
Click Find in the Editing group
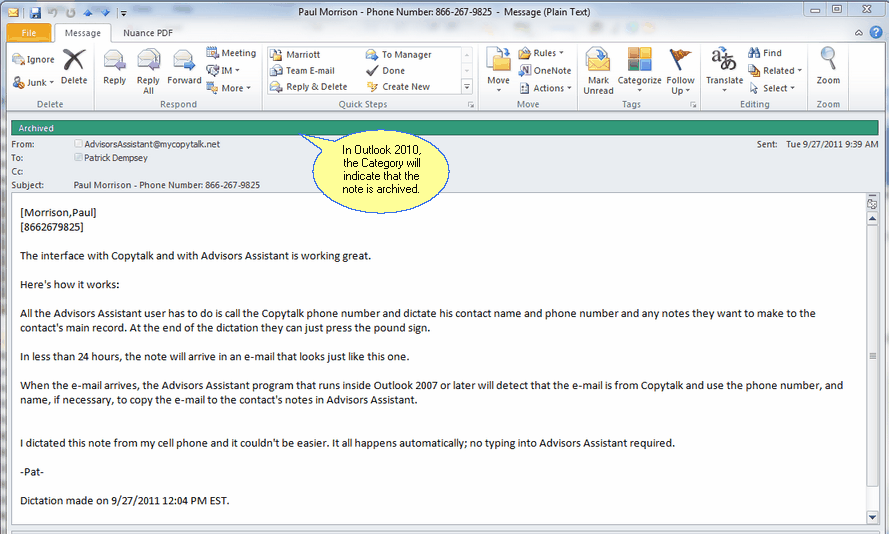(765, 53)
